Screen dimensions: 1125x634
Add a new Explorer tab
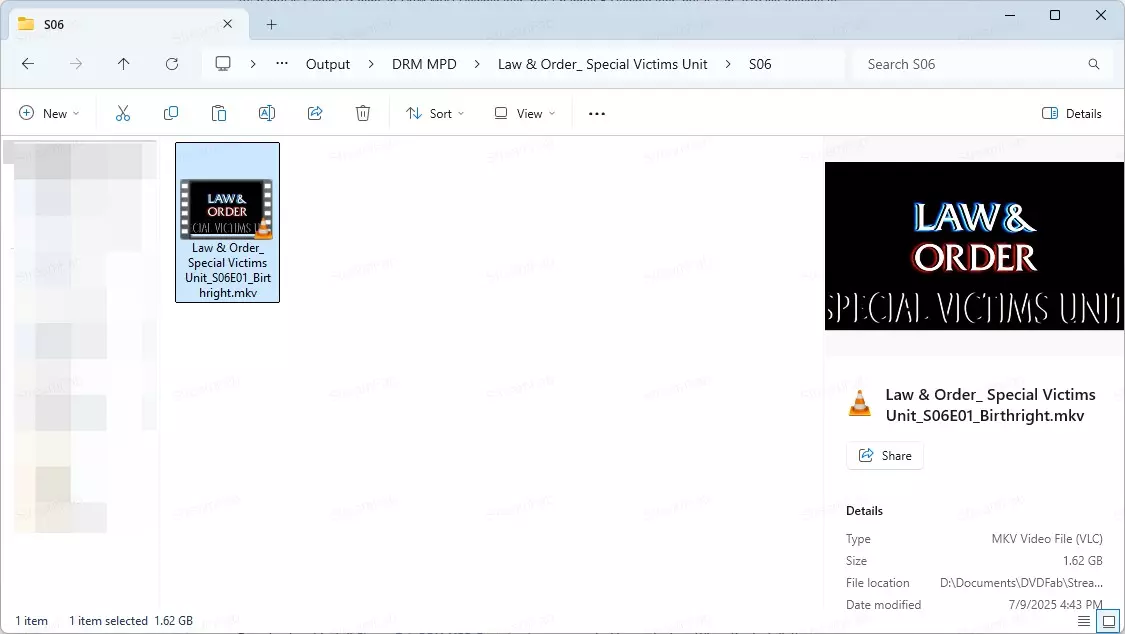pyautogui.click(x=271, y=24)
